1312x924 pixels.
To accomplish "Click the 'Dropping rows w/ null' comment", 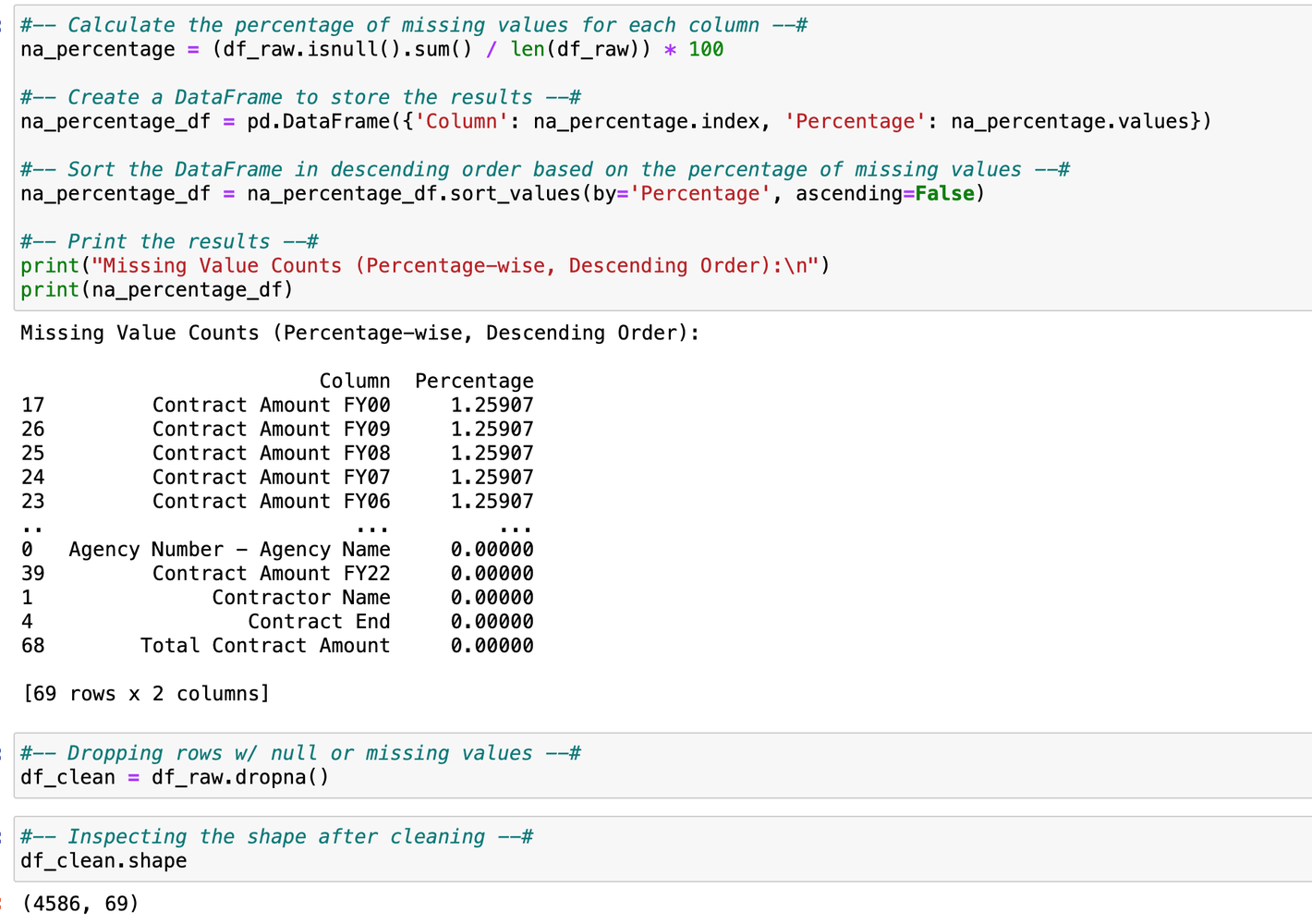I will (x=300, y=753).
